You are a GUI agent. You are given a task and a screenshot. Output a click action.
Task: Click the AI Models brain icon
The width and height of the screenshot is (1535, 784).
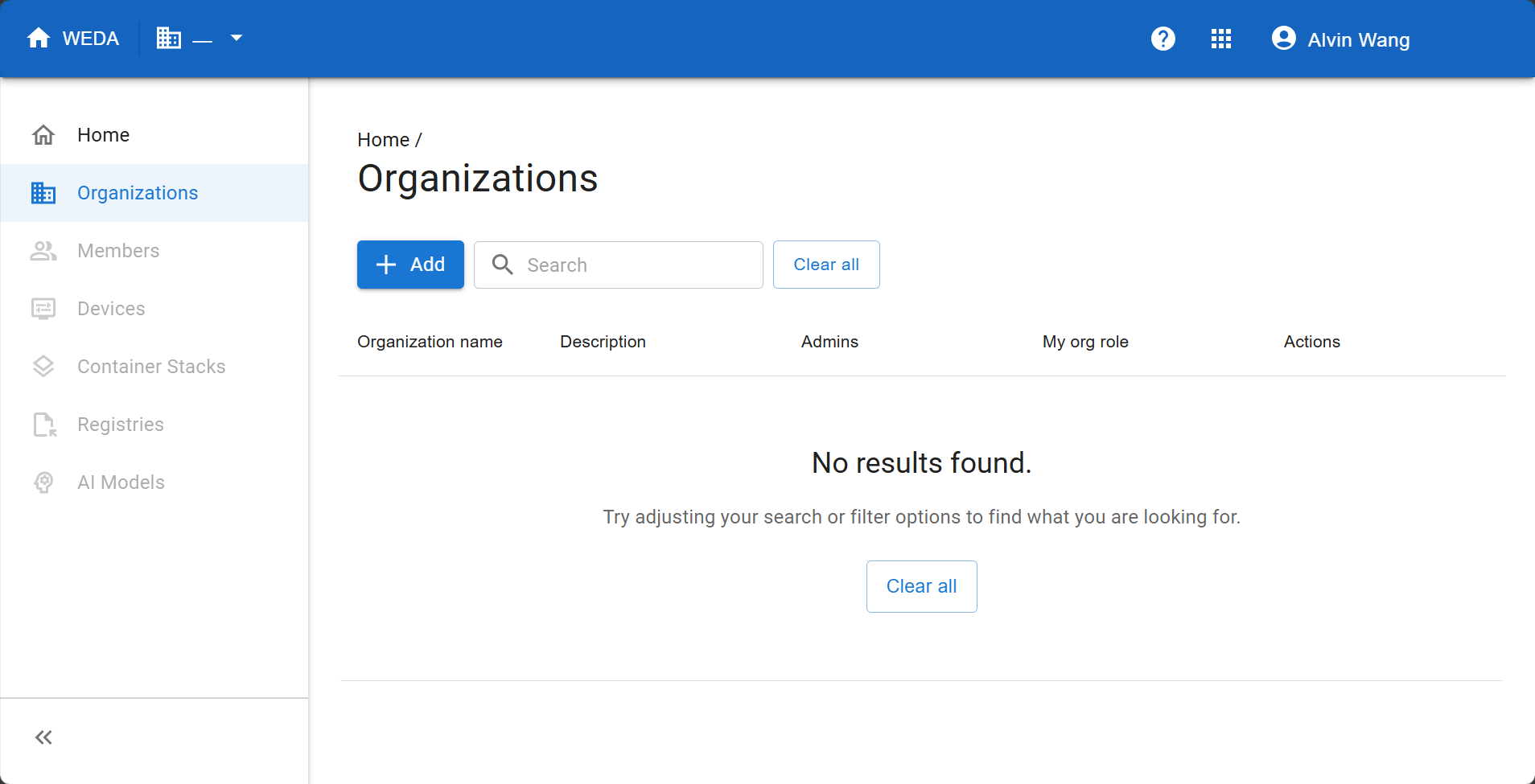pyautogui.click(x=43, y=482)
